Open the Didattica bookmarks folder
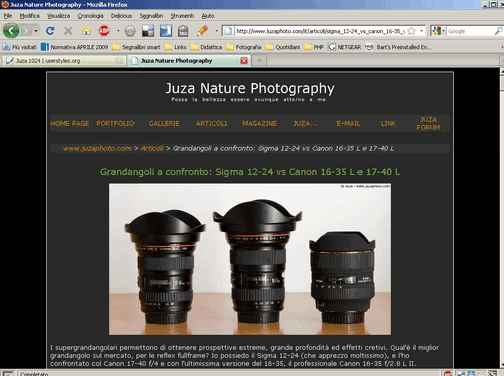Image resolution: width=504 pixels, height=376 pixels. pyautogui.click(x=206, y=47)
